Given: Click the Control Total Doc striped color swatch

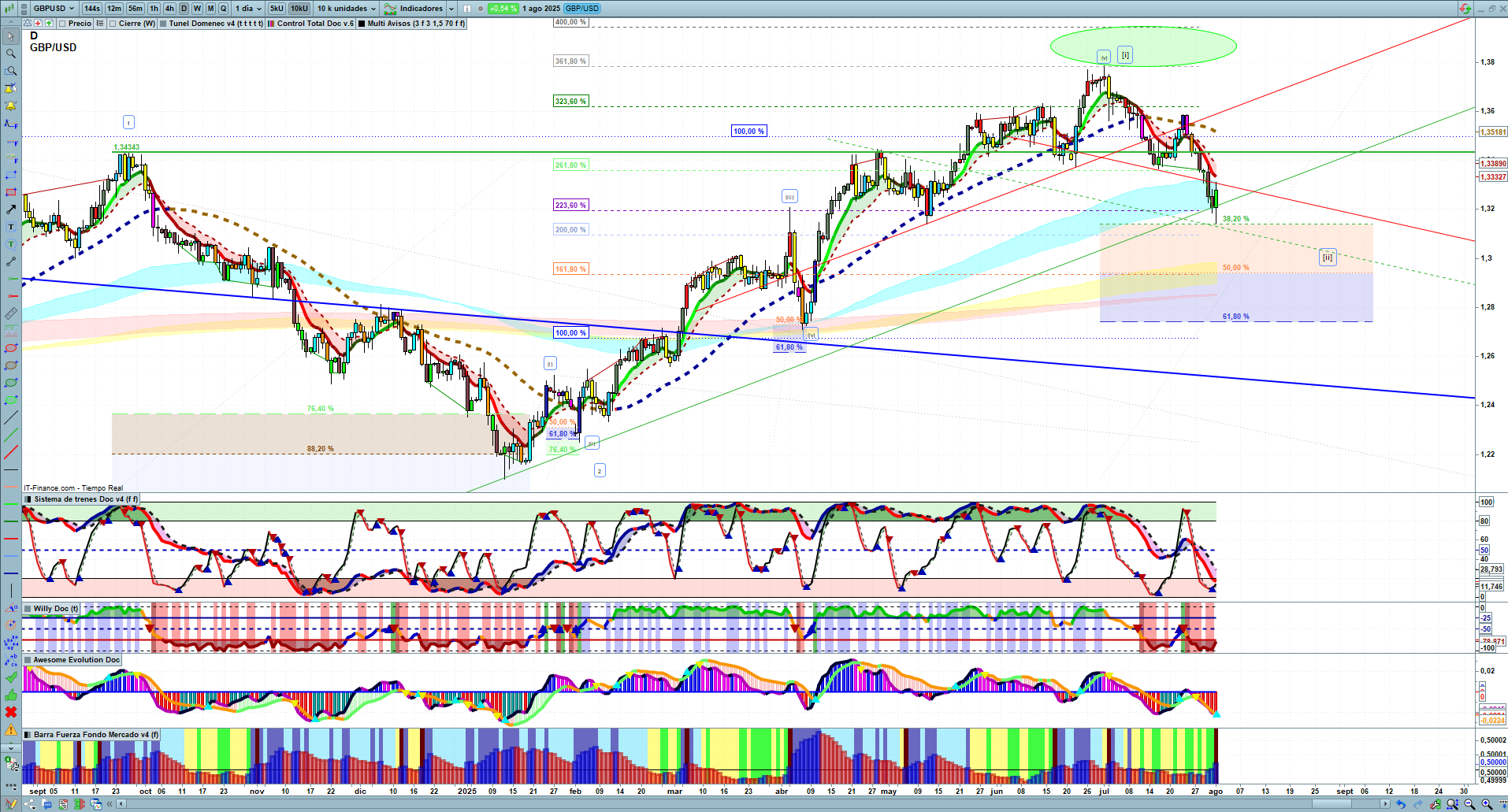Looking at the screenshot, I should (271, 24).
